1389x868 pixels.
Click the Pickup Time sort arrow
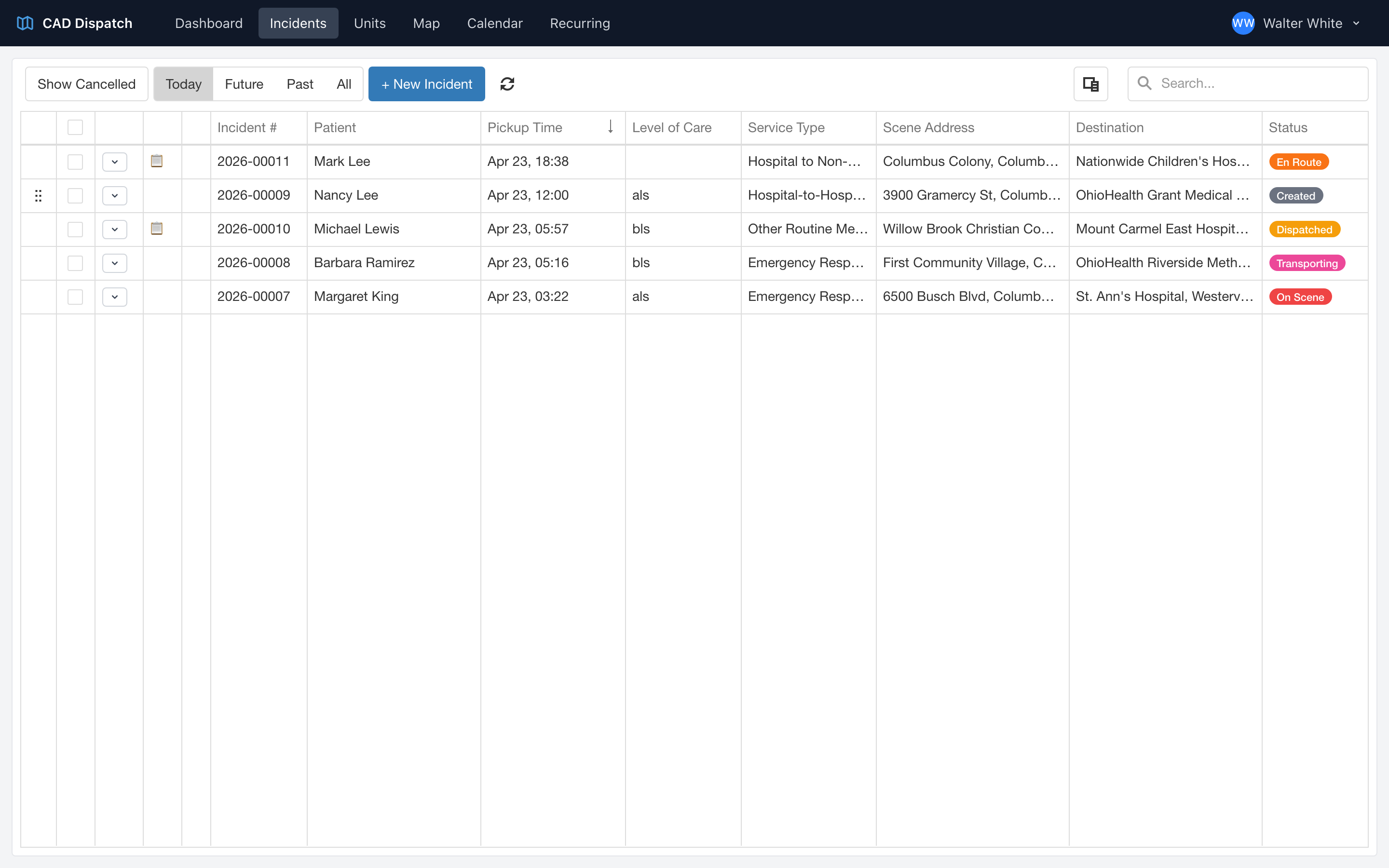pos(611,126)
